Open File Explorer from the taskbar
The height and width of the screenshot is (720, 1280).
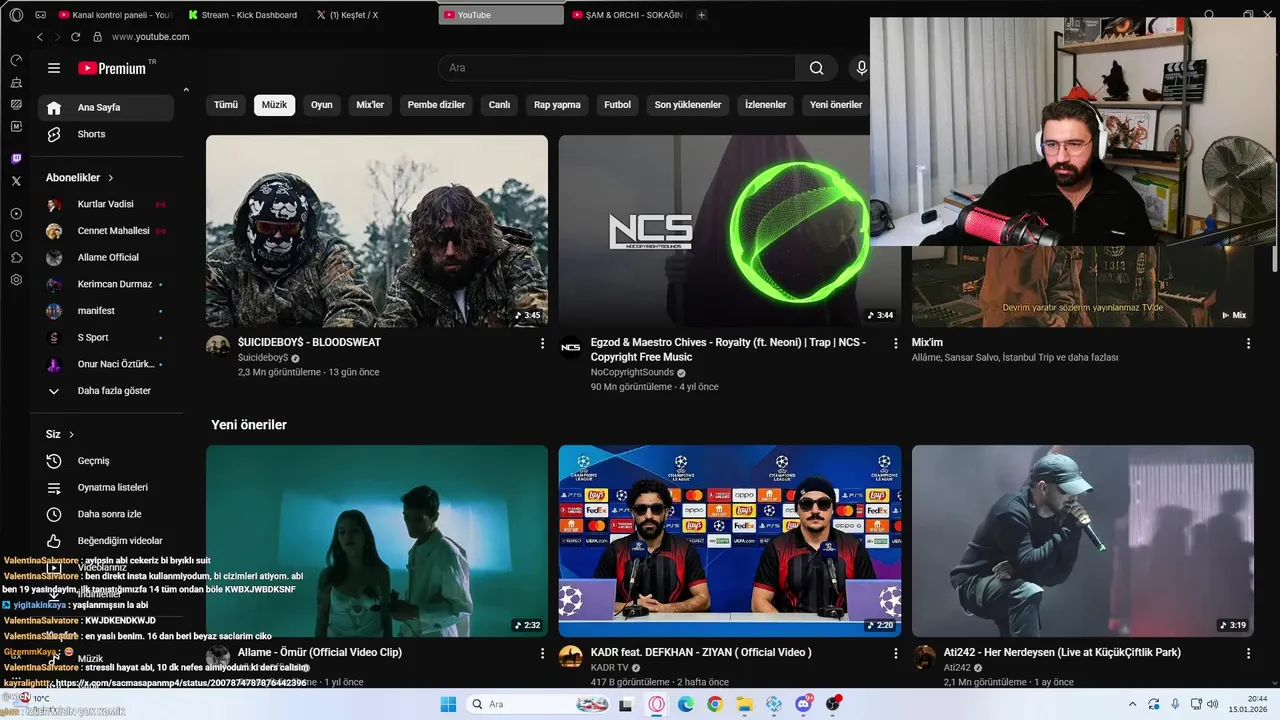tap(744, 704)
